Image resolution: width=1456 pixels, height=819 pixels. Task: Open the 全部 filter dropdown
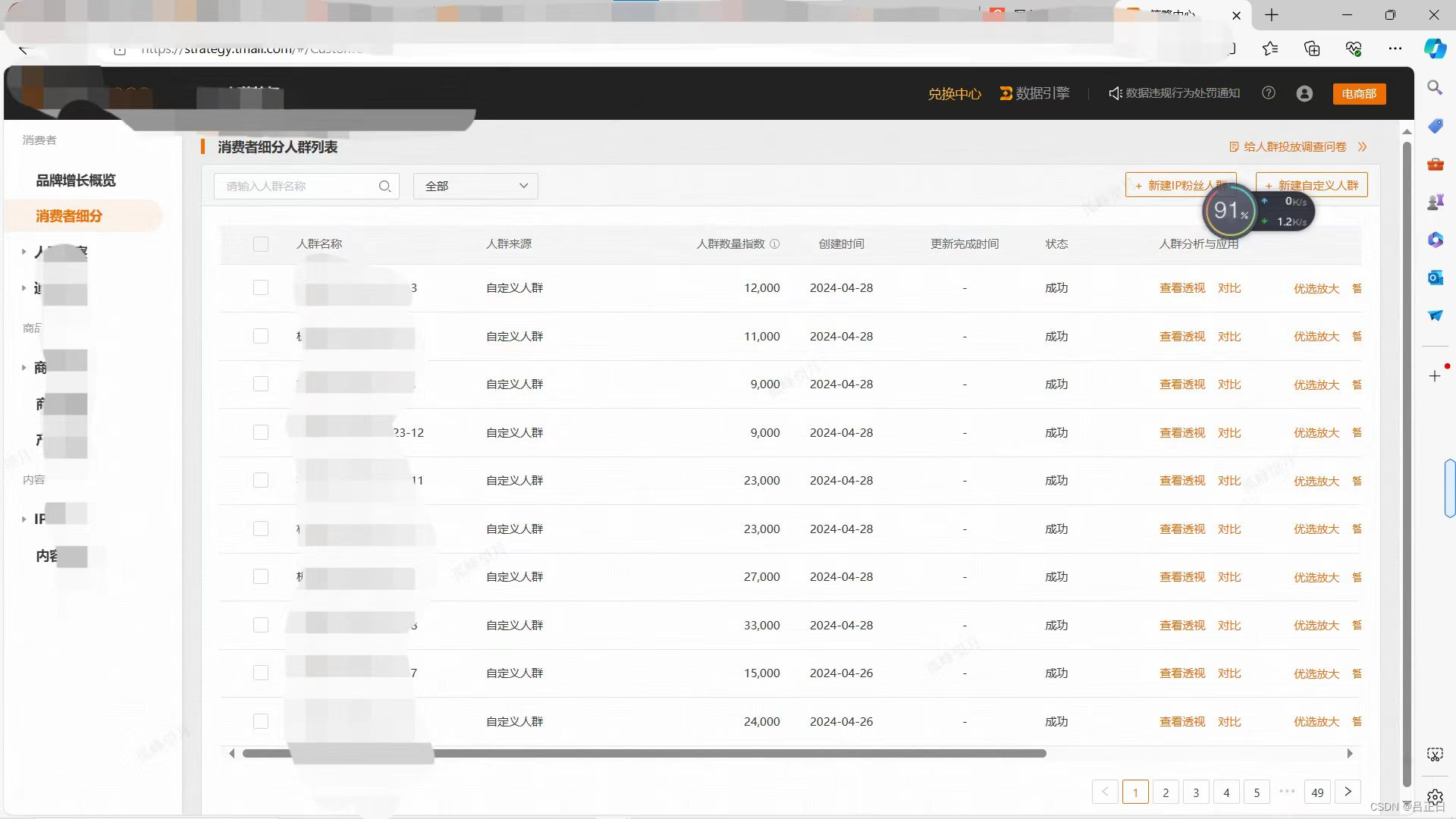[475, 186]
